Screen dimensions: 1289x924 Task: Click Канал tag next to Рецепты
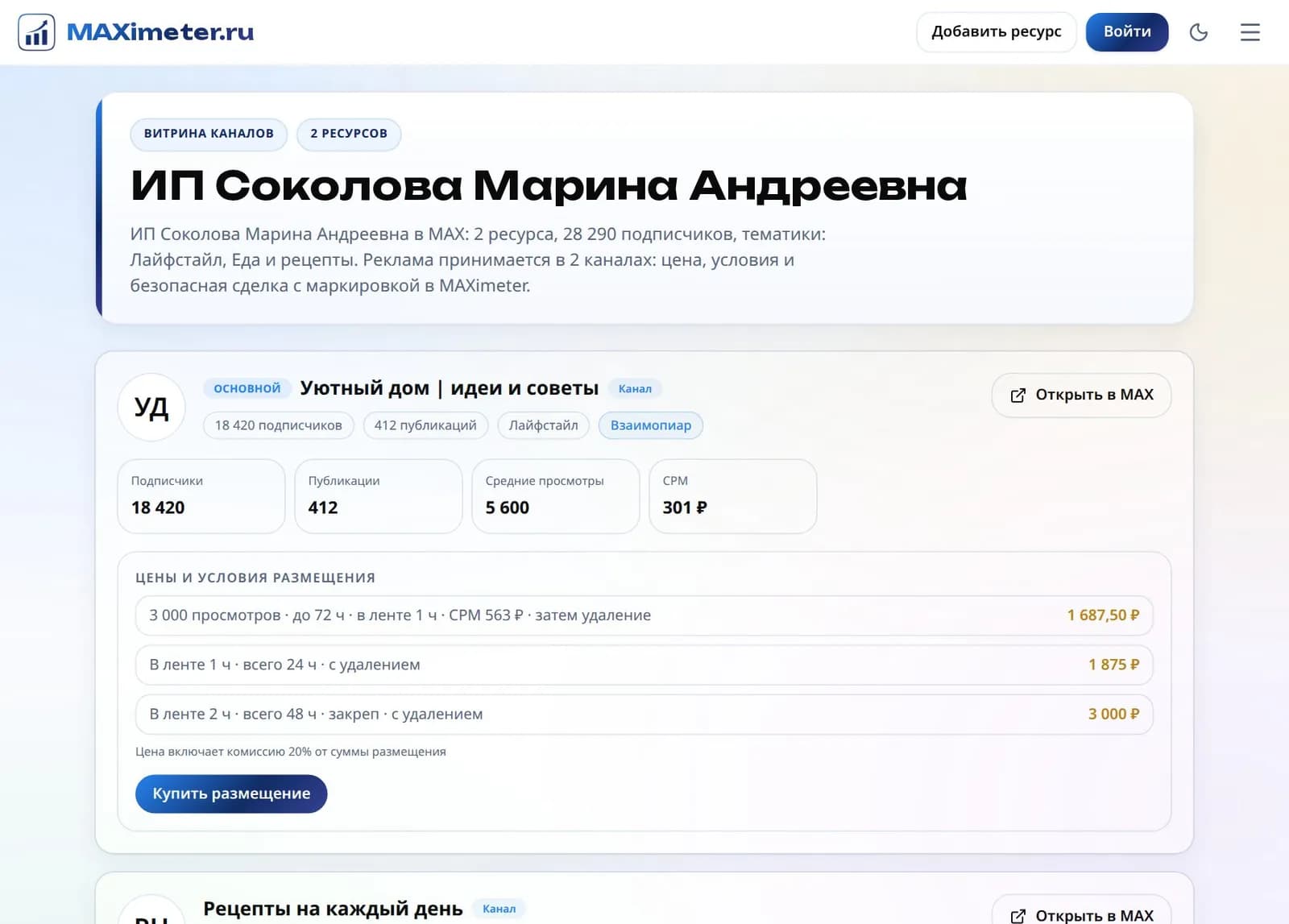click(x=499, y=909)
